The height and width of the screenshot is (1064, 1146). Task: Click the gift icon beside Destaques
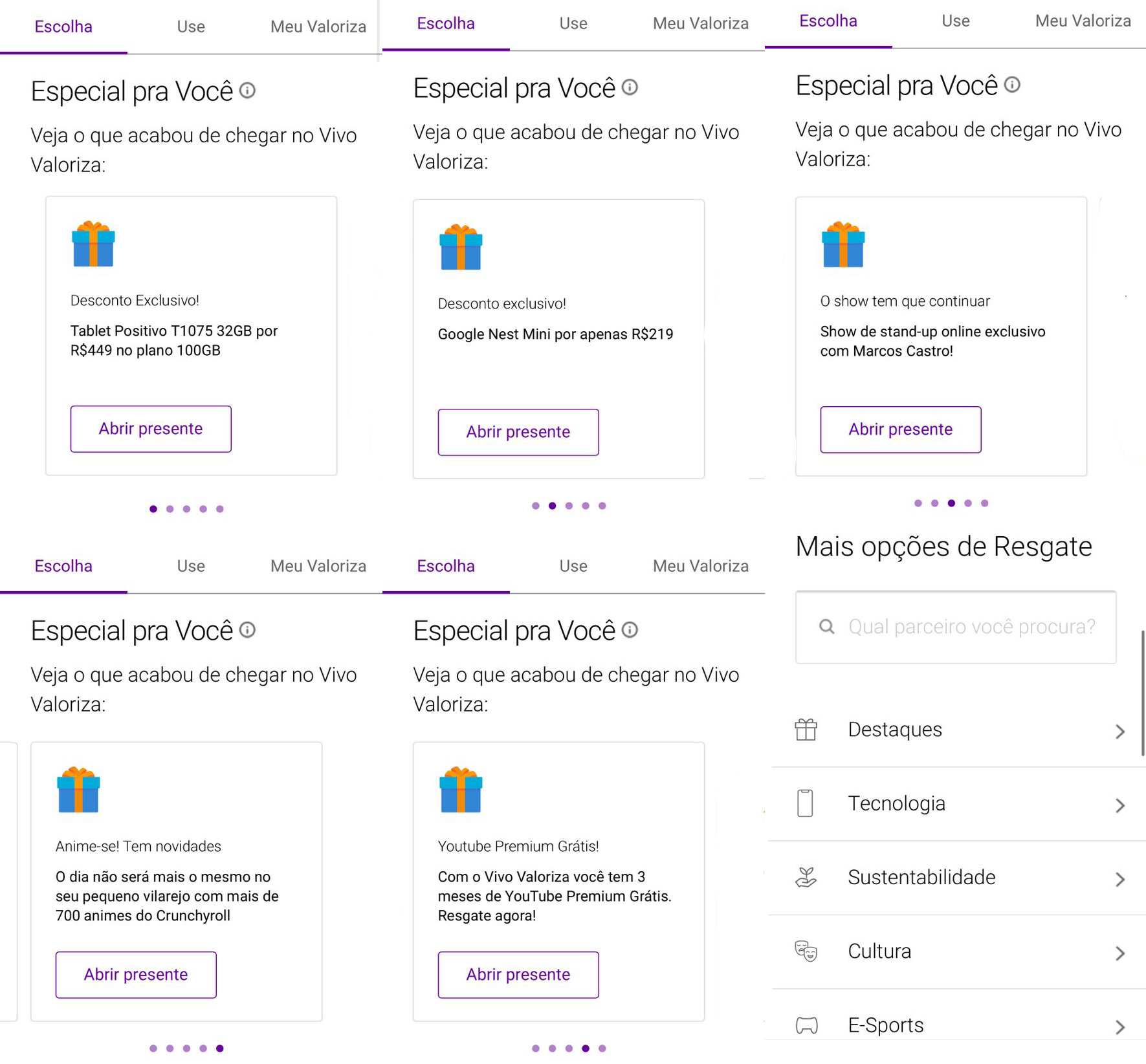806,730
